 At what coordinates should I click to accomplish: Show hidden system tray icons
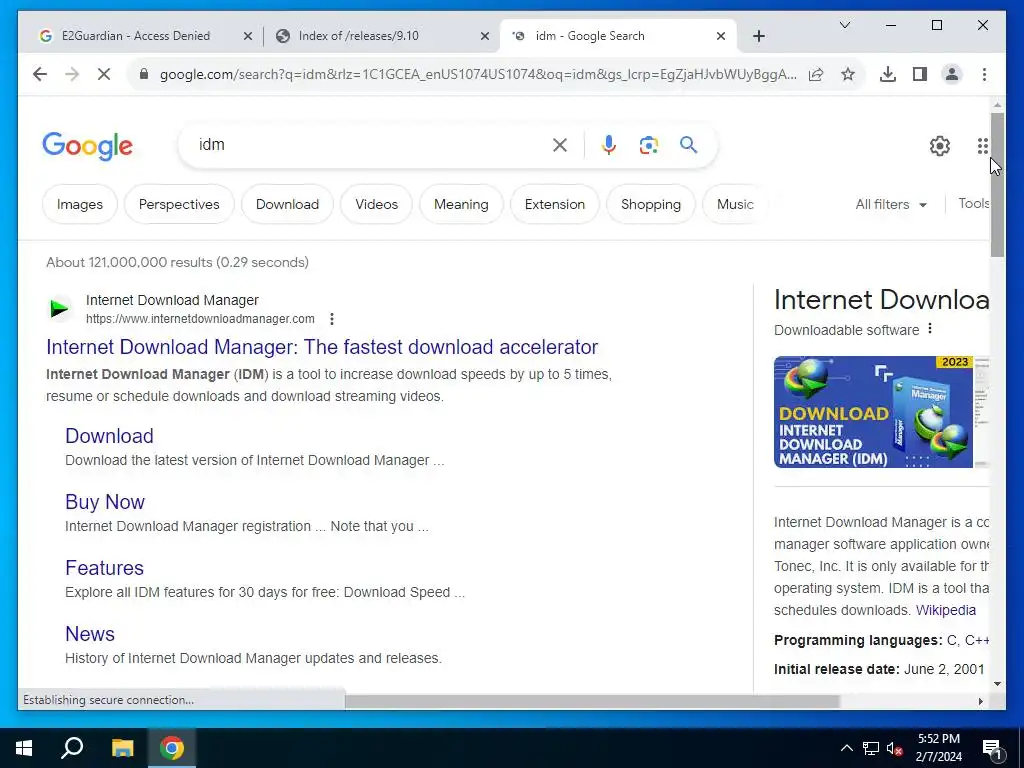(846, 748)
